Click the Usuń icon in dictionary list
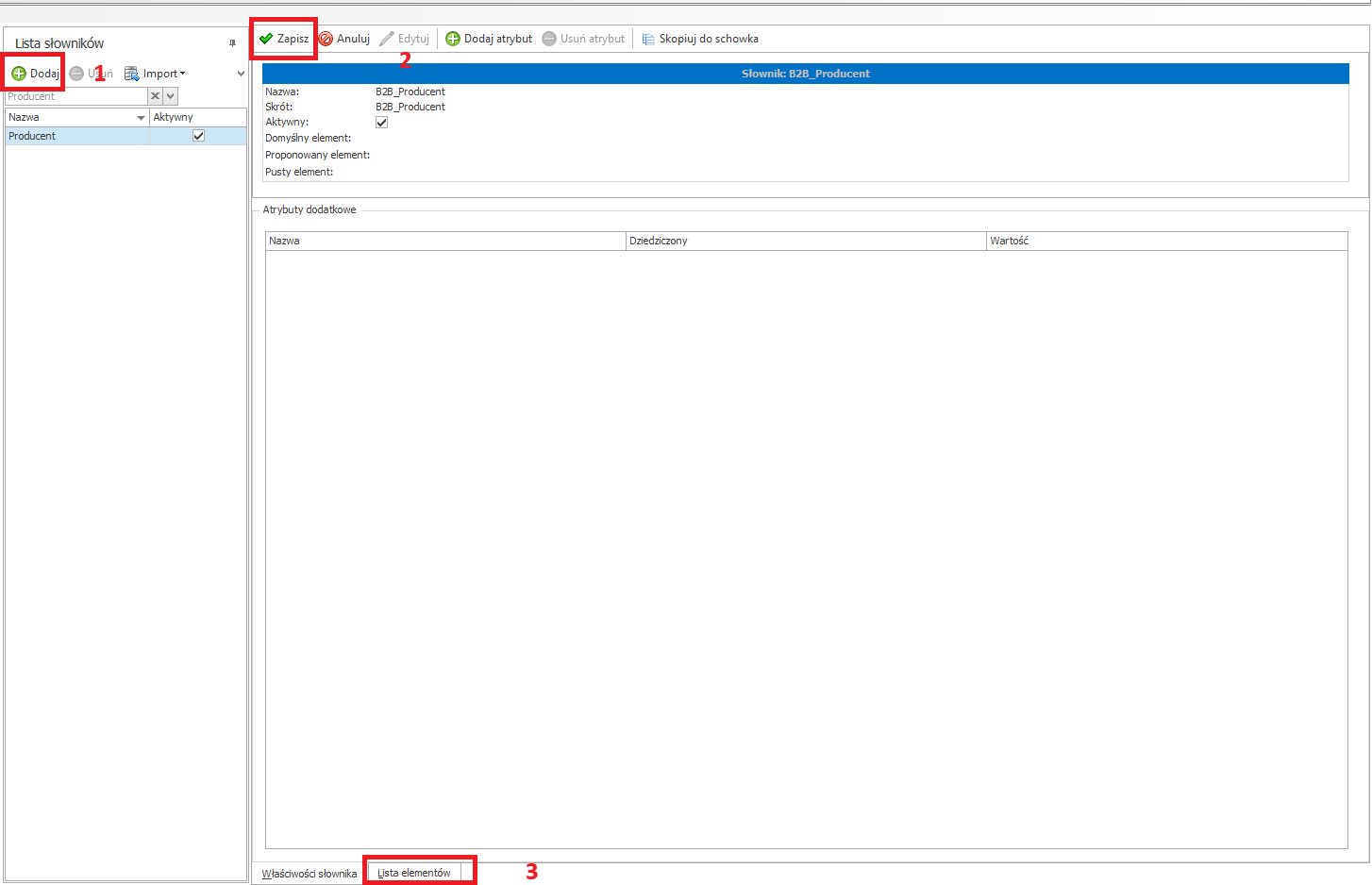1372x885 pixels. 76,74
